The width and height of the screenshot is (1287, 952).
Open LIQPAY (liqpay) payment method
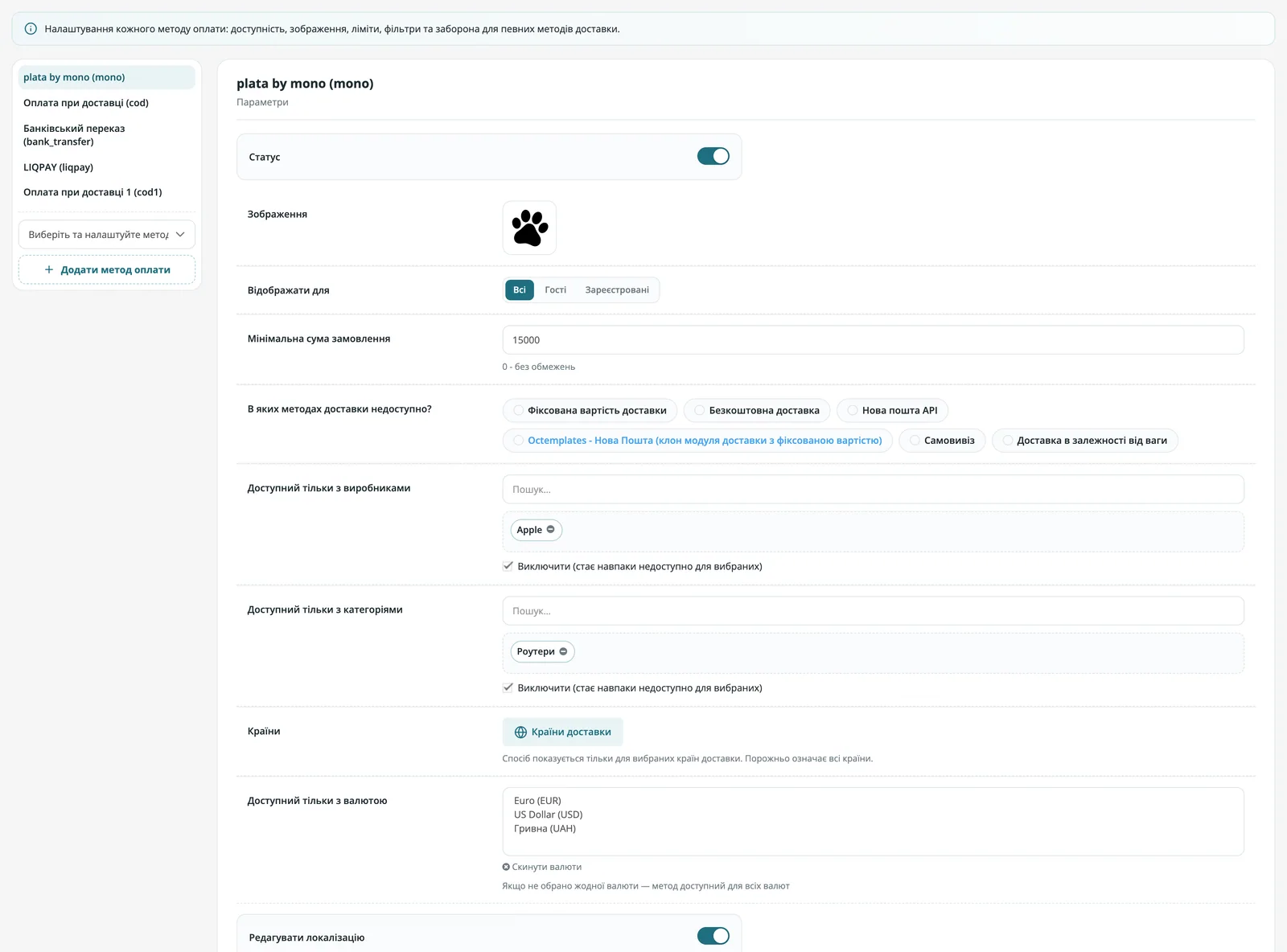tap(107, 167)
